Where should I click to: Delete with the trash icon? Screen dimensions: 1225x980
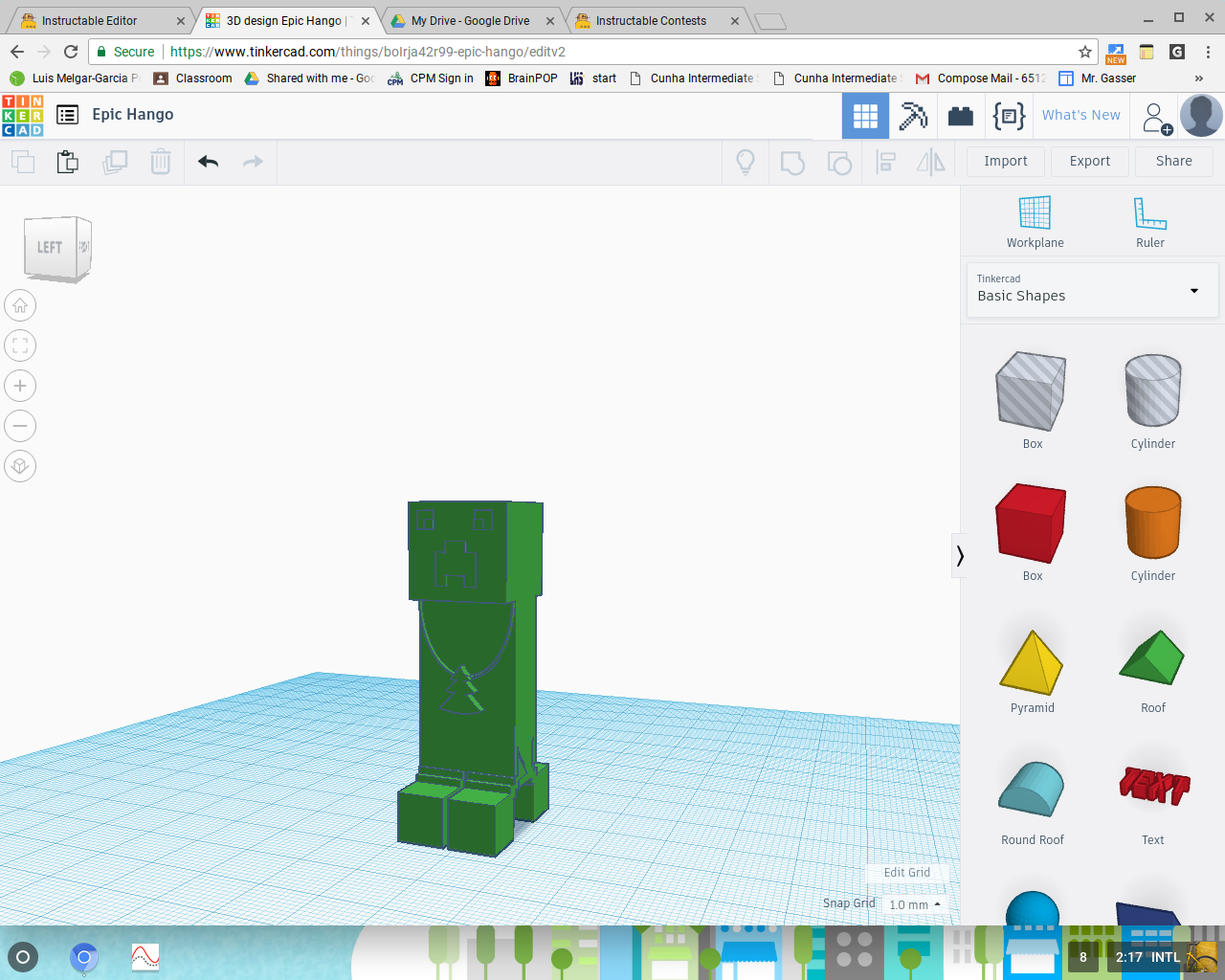(x=161, y=162)
